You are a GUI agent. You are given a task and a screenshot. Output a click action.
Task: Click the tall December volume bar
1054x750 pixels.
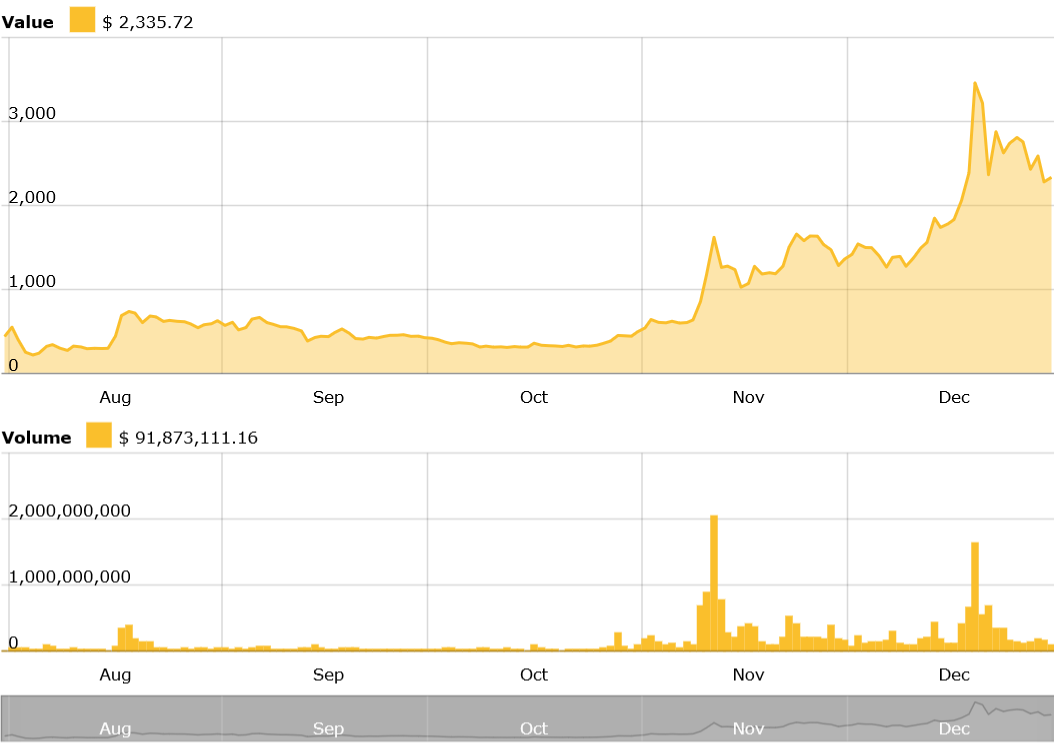(x=975, y=596)
